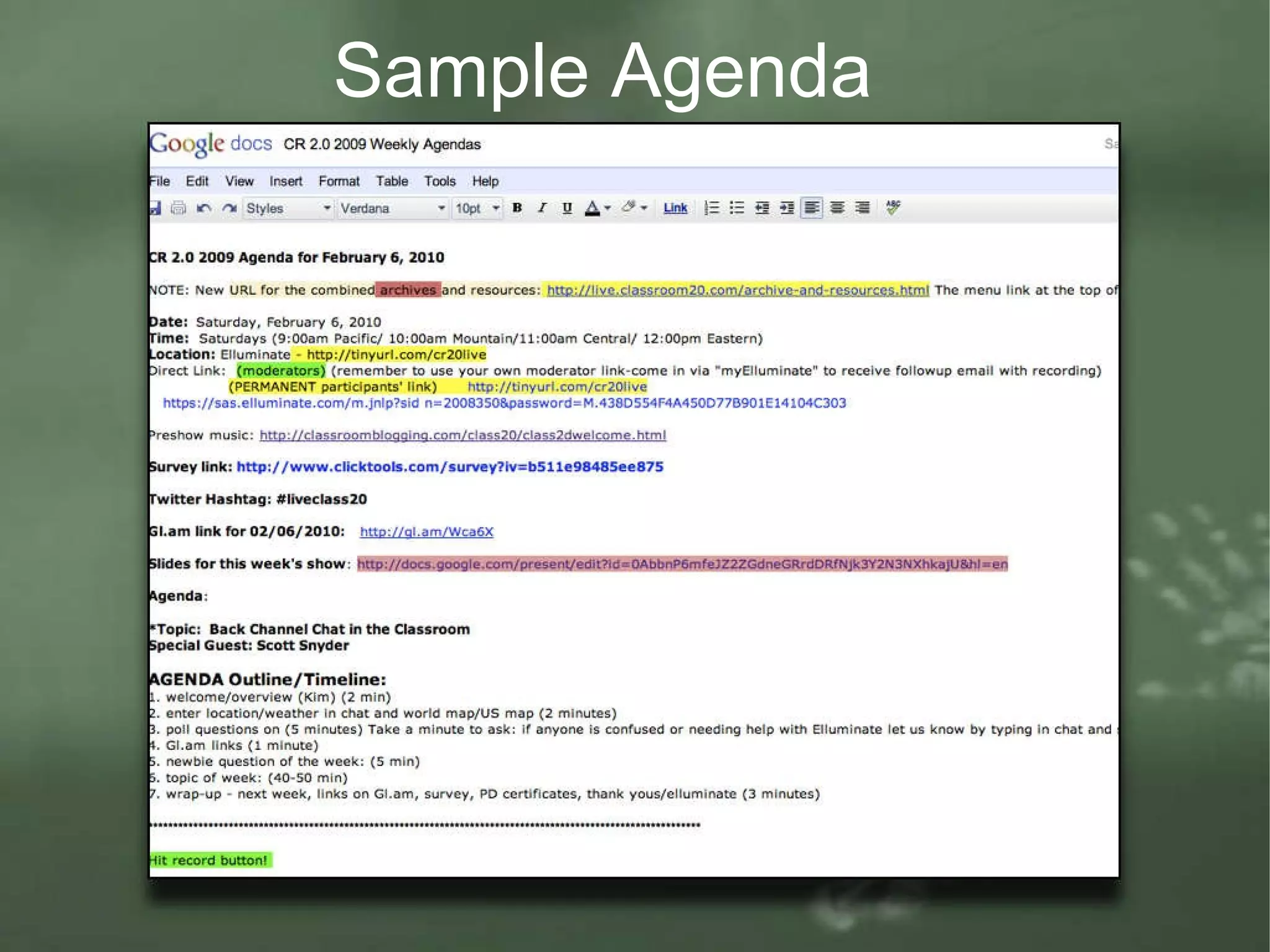This screenshot has width=1270, height=952.
Task: Open the gl.am/Wca6X link
Action: [x=427, y=532]
